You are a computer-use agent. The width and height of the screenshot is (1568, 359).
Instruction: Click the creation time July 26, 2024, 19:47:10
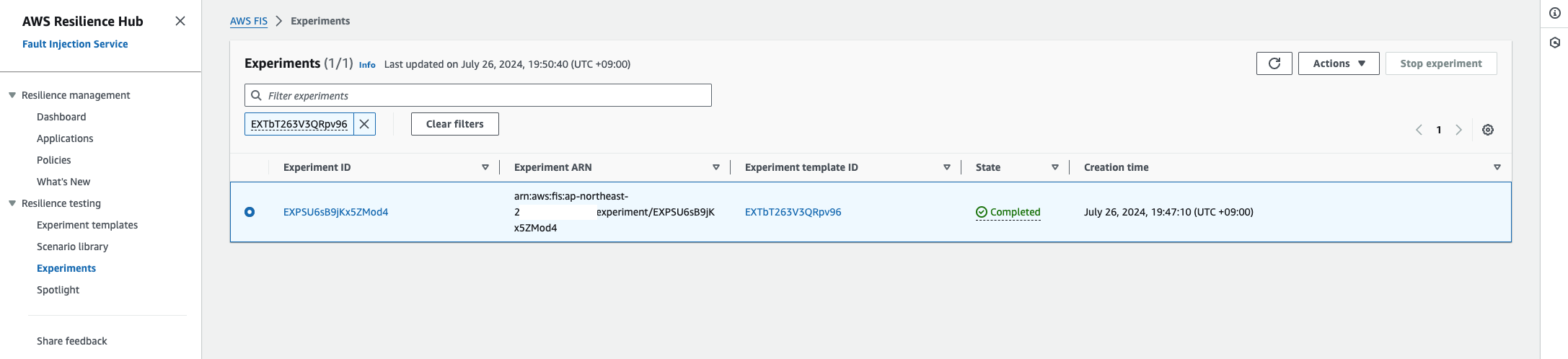click(1168, 212)
